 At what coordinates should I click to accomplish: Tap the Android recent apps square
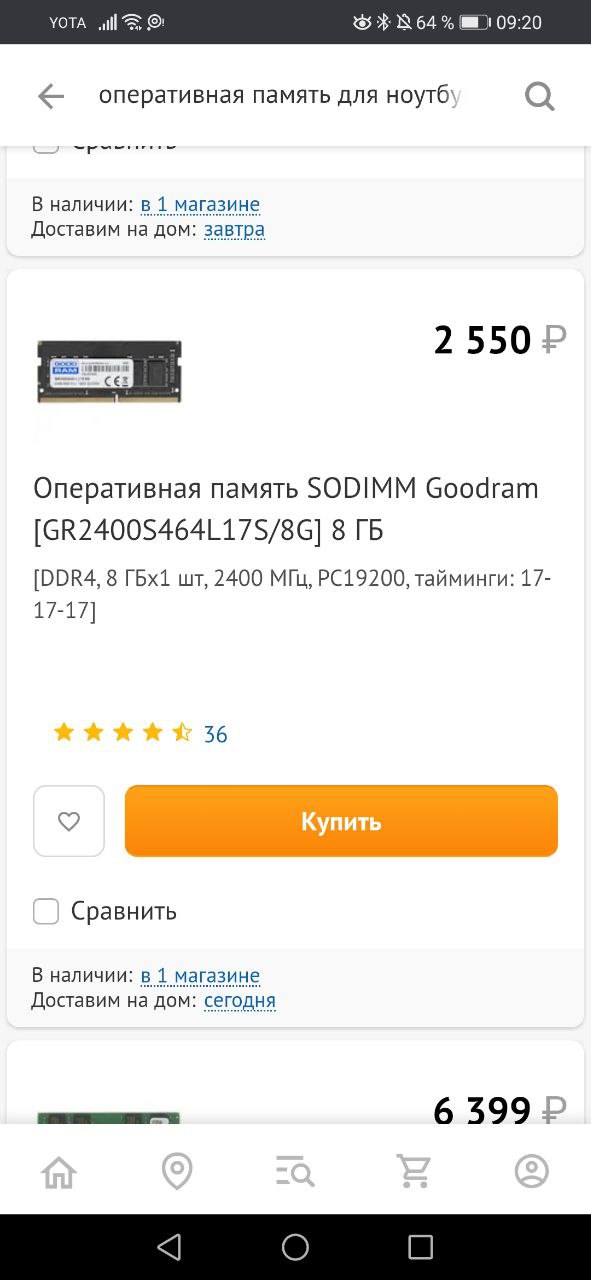pyautogui.click(x=421, y=1246)
